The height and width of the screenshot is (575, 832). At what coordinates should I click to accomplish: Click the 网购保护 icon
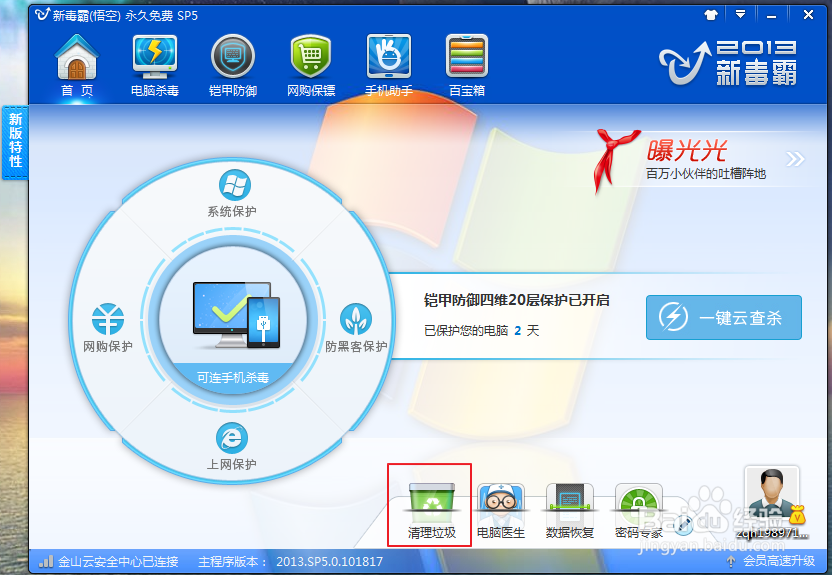point(108,319)
